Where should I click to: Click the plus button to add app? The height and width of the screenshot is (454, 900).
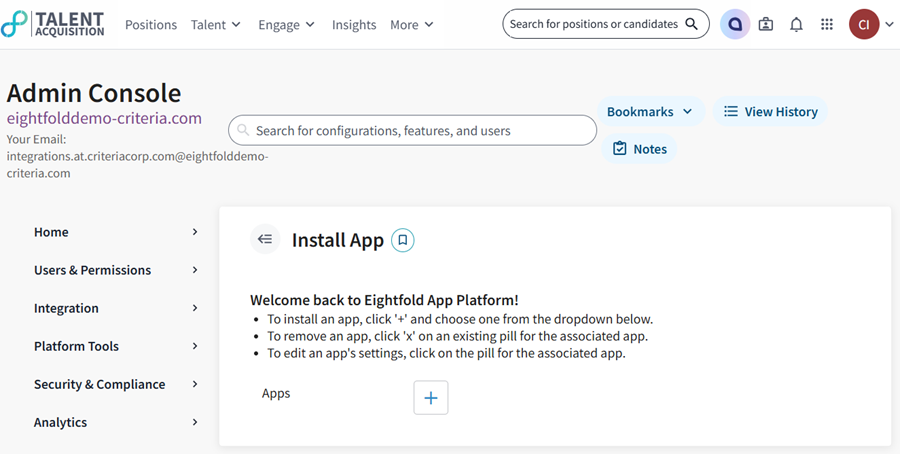click(x=431, y=397)
